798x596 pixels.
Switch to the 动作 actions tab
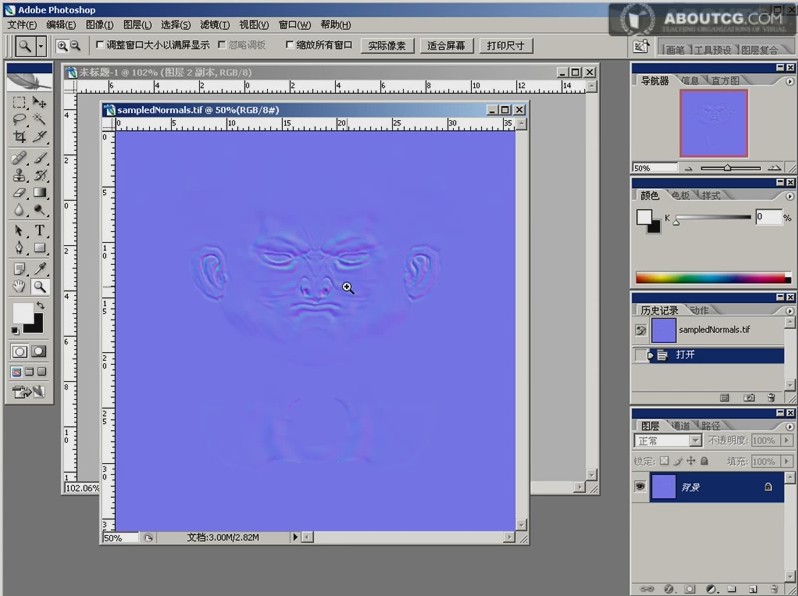(x=699, y=310)
